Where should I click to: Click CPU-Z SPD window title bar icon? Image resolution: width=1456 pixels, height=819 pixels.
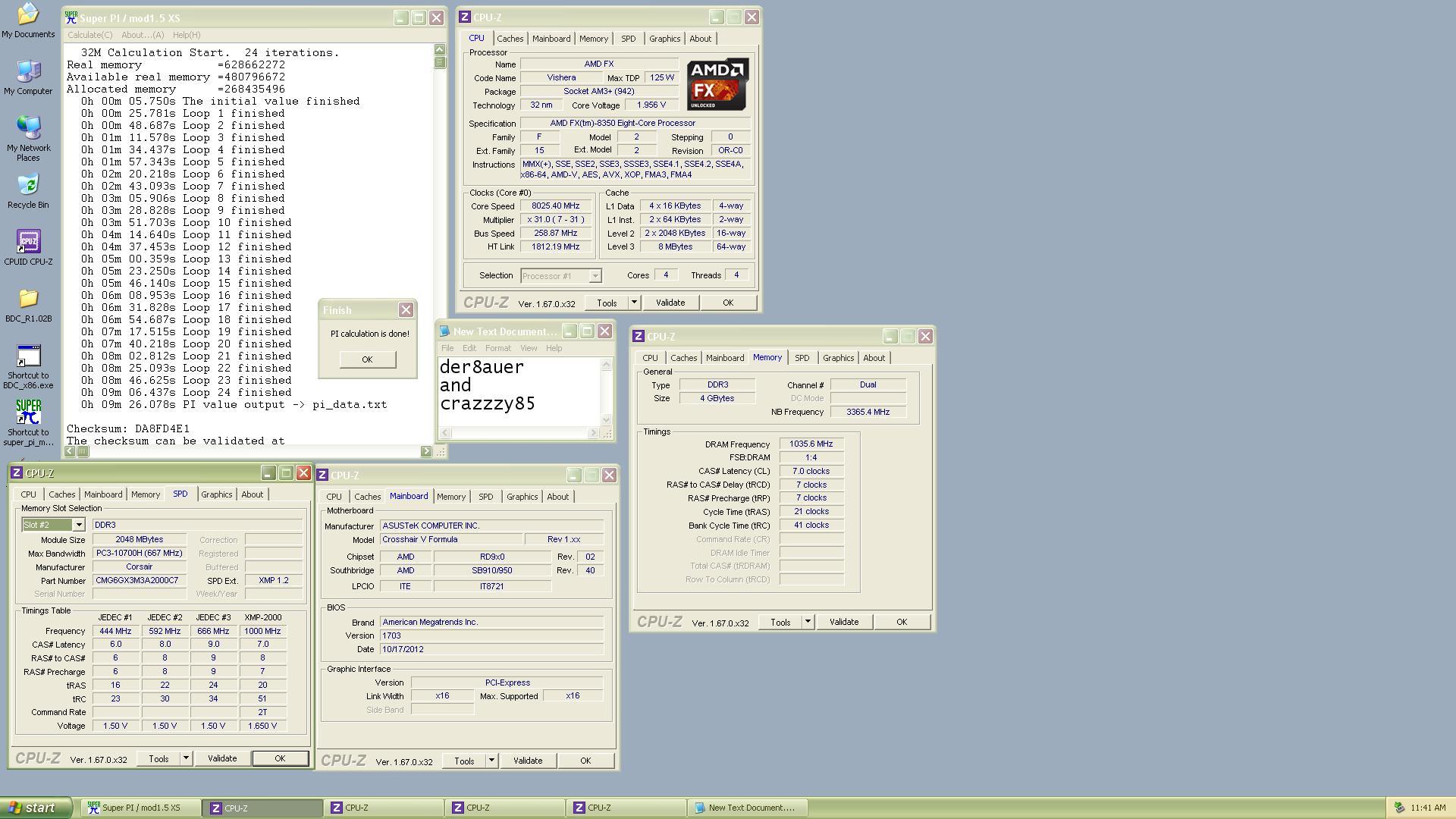click(x=17, y=472)
